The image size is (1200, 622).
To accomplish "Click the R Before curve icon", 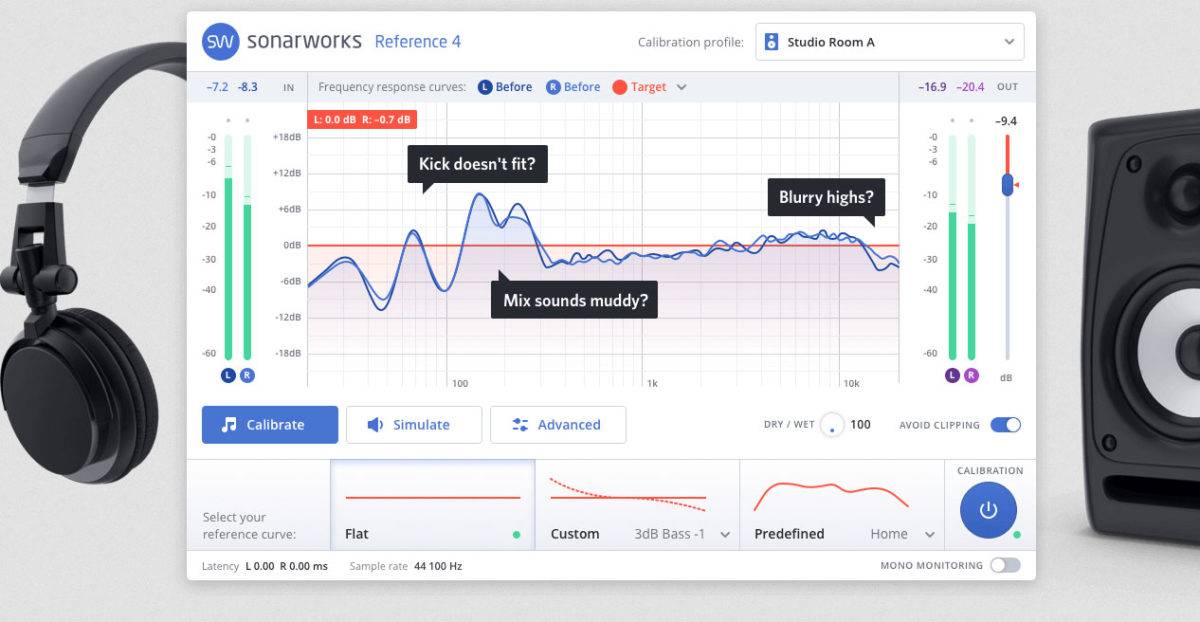I will pyautogui.click(x=553, y=87).
